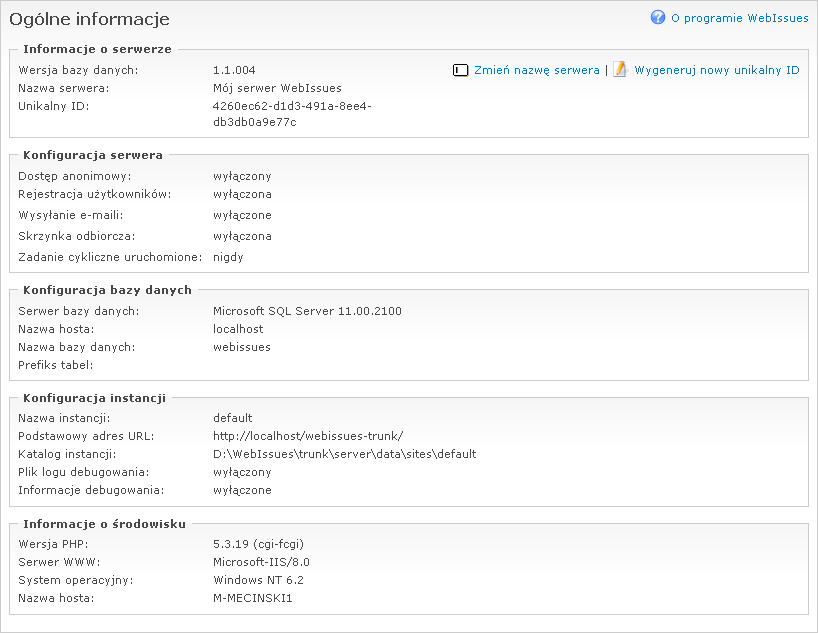The width and height of the screenshot is (818, 633).
Task: Click the "Konfiguracja instancji" section title
Action: point(94,397)
